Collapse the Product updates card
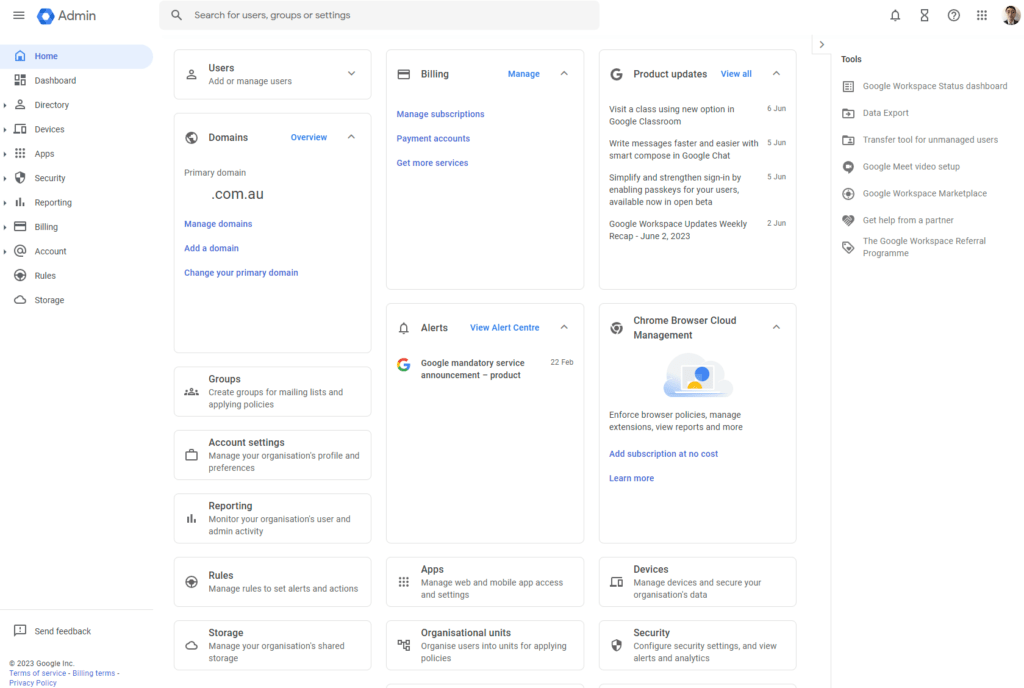Viewport: 1024px width, 688px height. [x=776, y=74]
